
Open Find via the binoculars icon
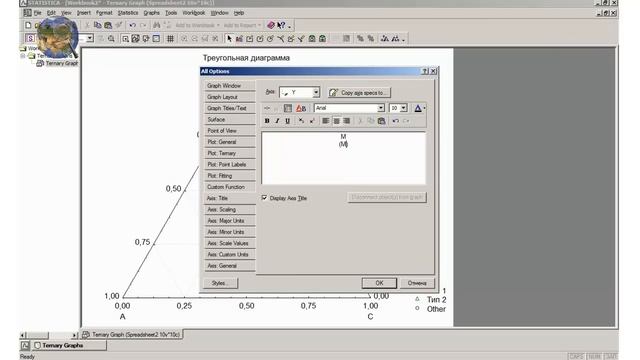pos(157,25)
